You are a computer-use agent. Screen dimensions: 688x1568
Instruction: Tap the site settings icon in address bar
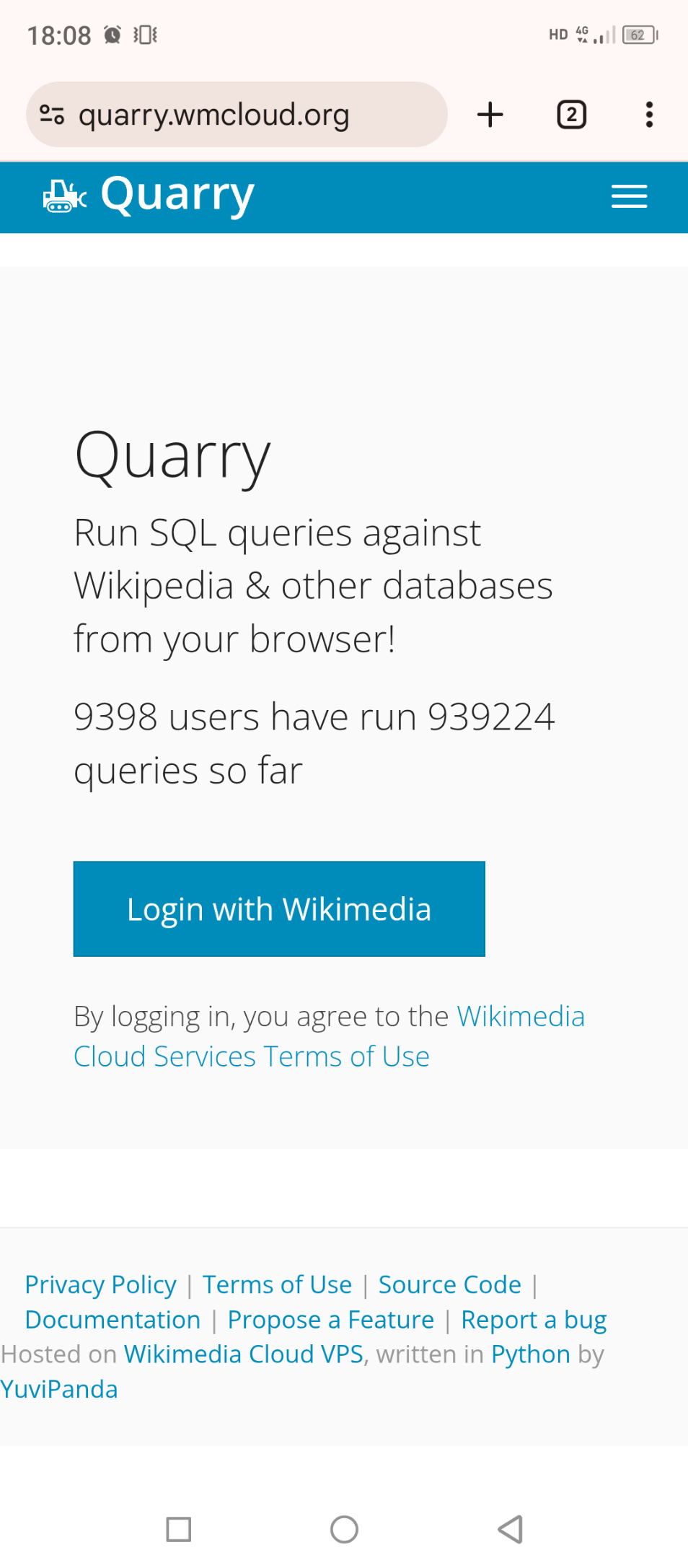click(52, 115)
